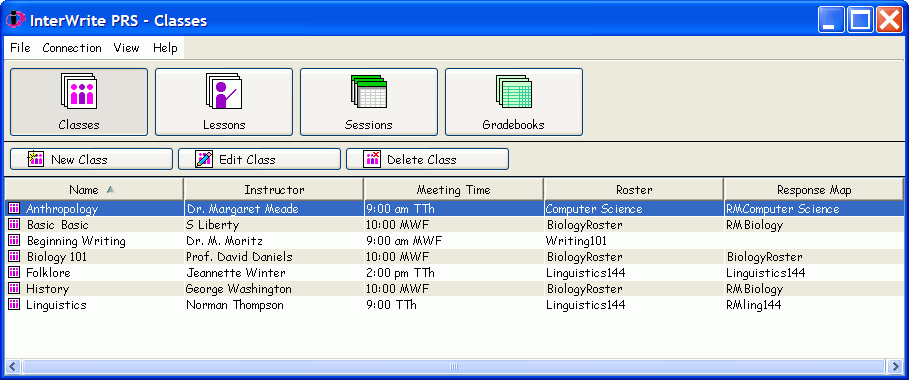This screenshot has height=380, width=909.
Task: Select the History row class icon
Action: [x=14, y=288]
